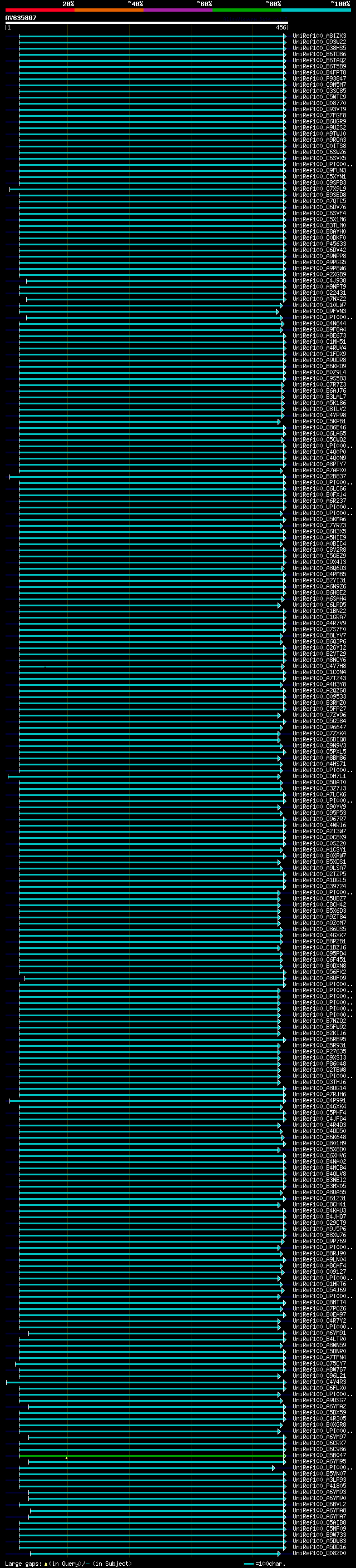356x1568 pixels.
Task: Select hit UniRef100_Q5G584
Action: (319, 721)
